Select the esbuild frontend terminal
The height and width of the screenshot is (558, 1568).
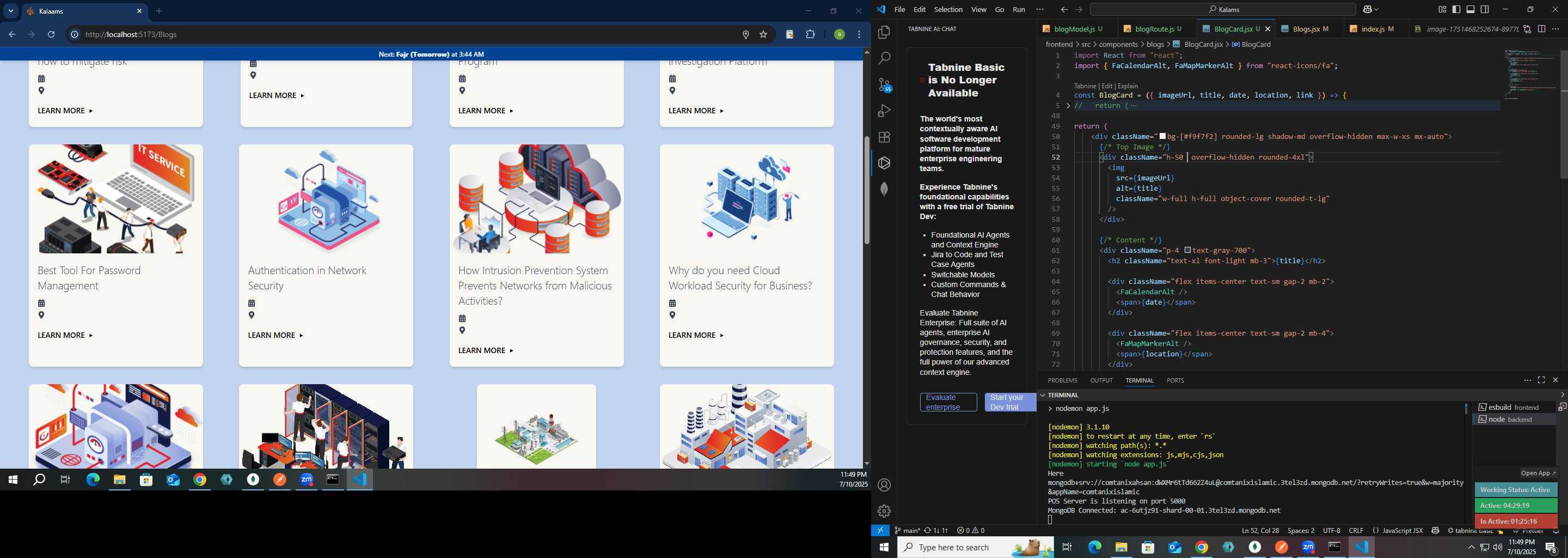[1514, 407]
